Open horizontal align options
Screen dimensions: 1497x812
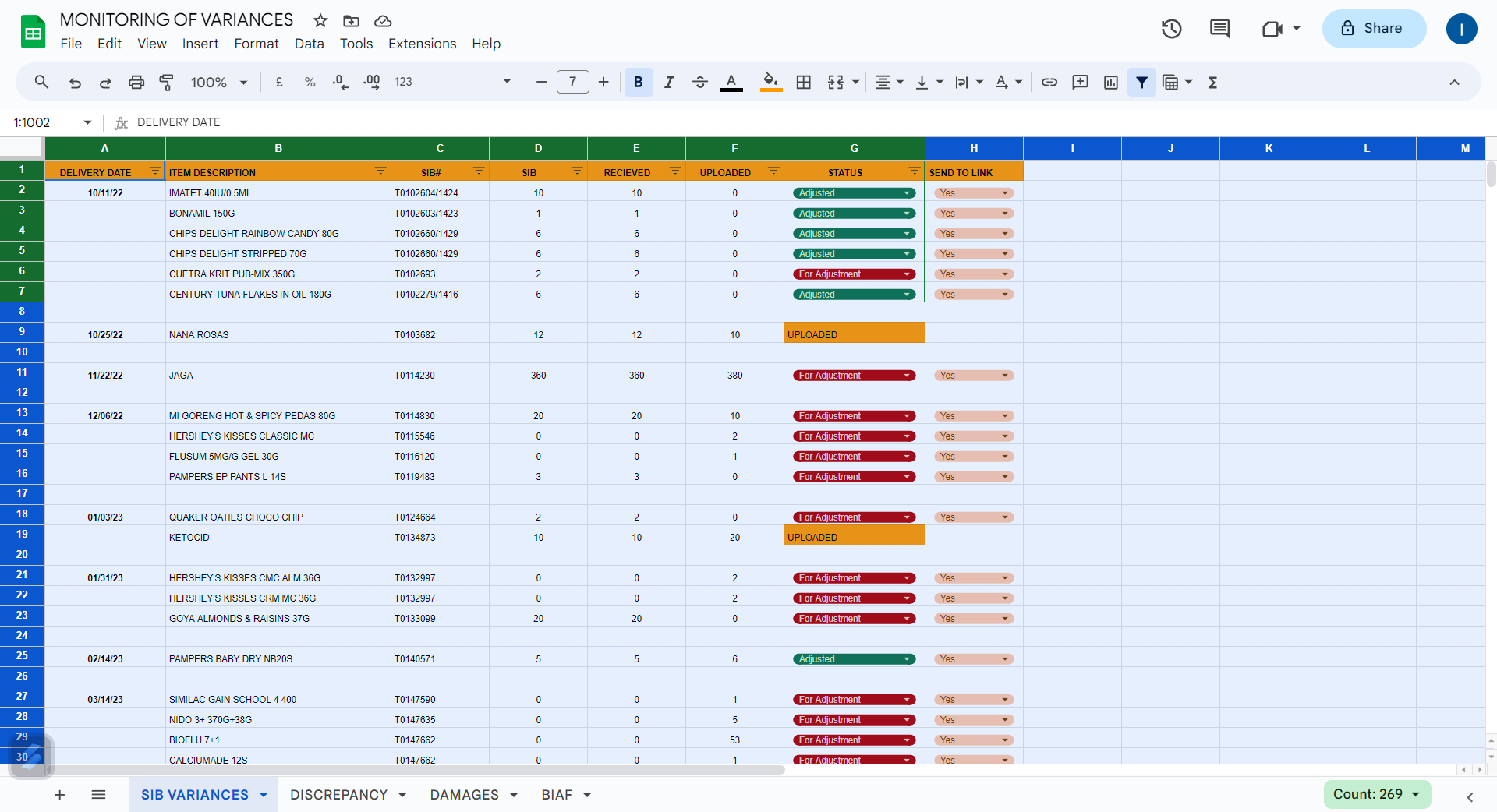[x=889, y=82]
